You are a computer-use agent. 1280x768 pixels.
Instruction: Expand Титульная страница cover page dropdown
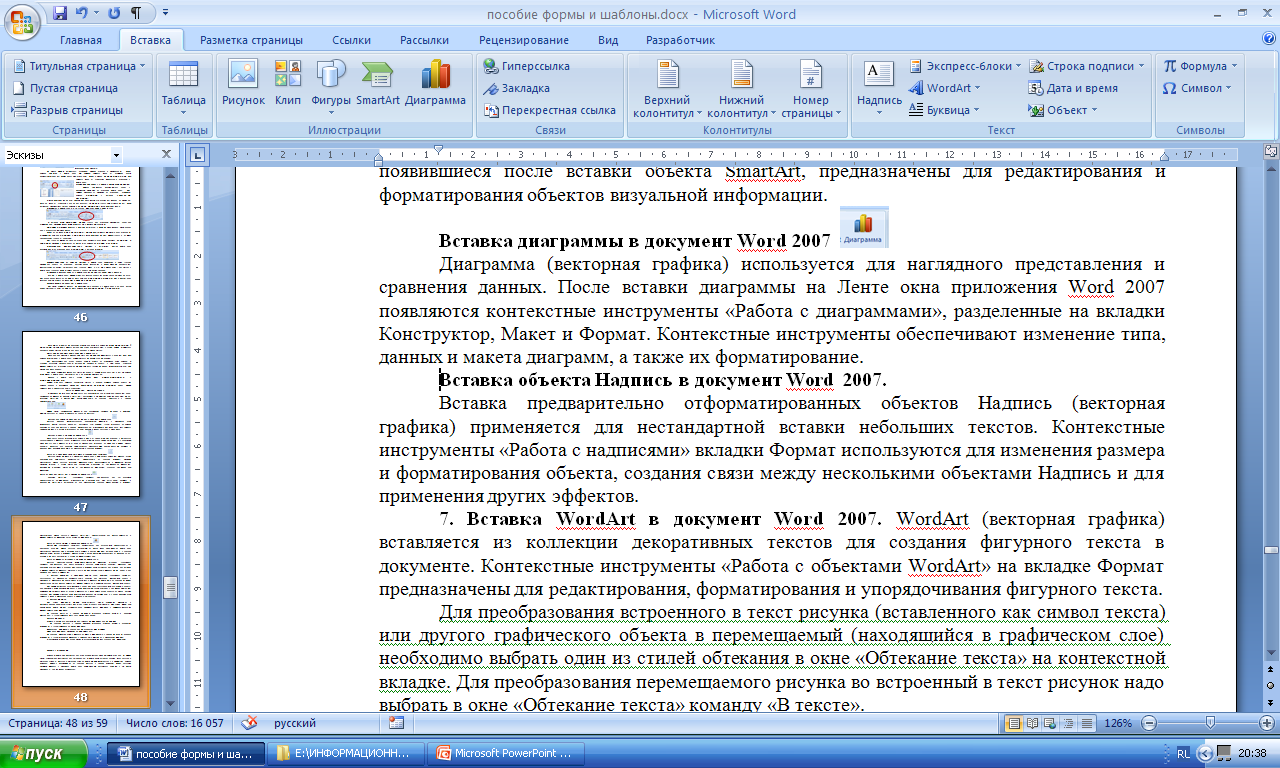[x=143, y=66]
